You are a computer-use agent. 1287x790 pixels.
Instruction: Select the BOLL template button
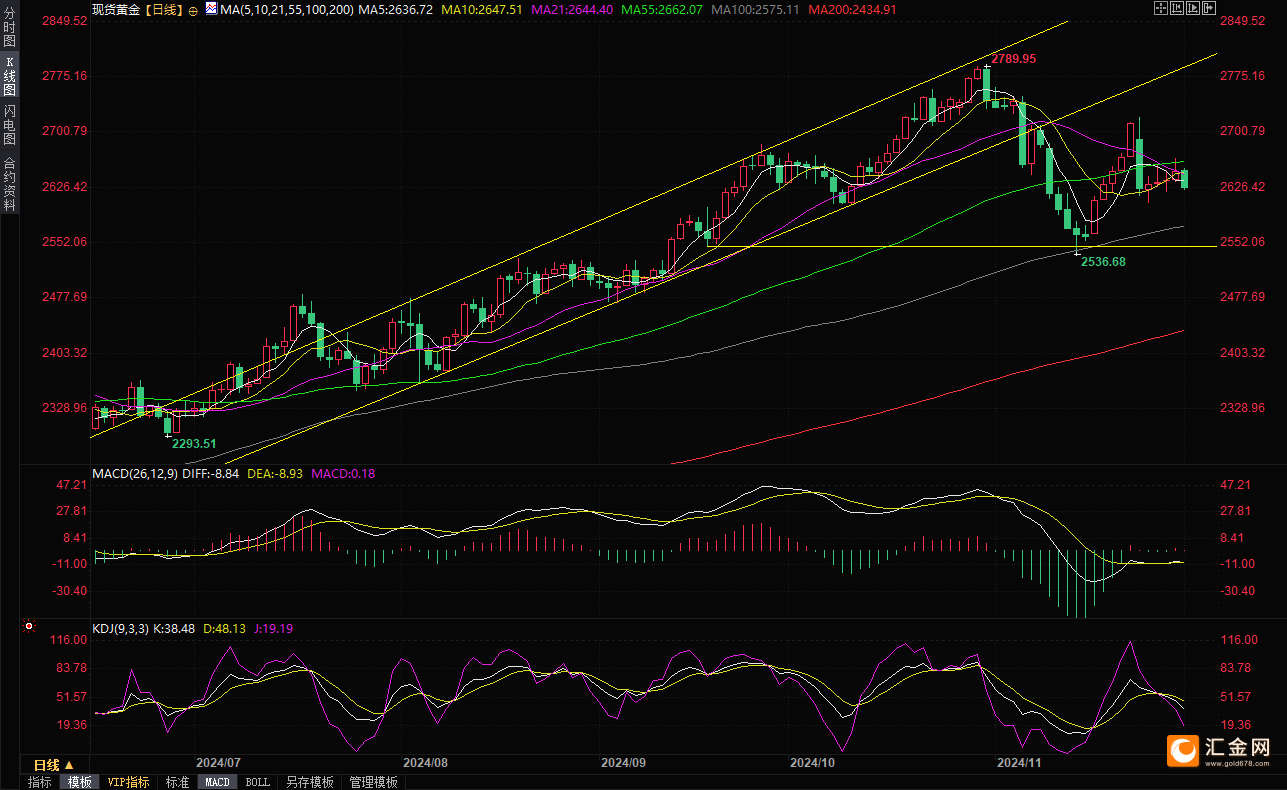coord(258,782)
